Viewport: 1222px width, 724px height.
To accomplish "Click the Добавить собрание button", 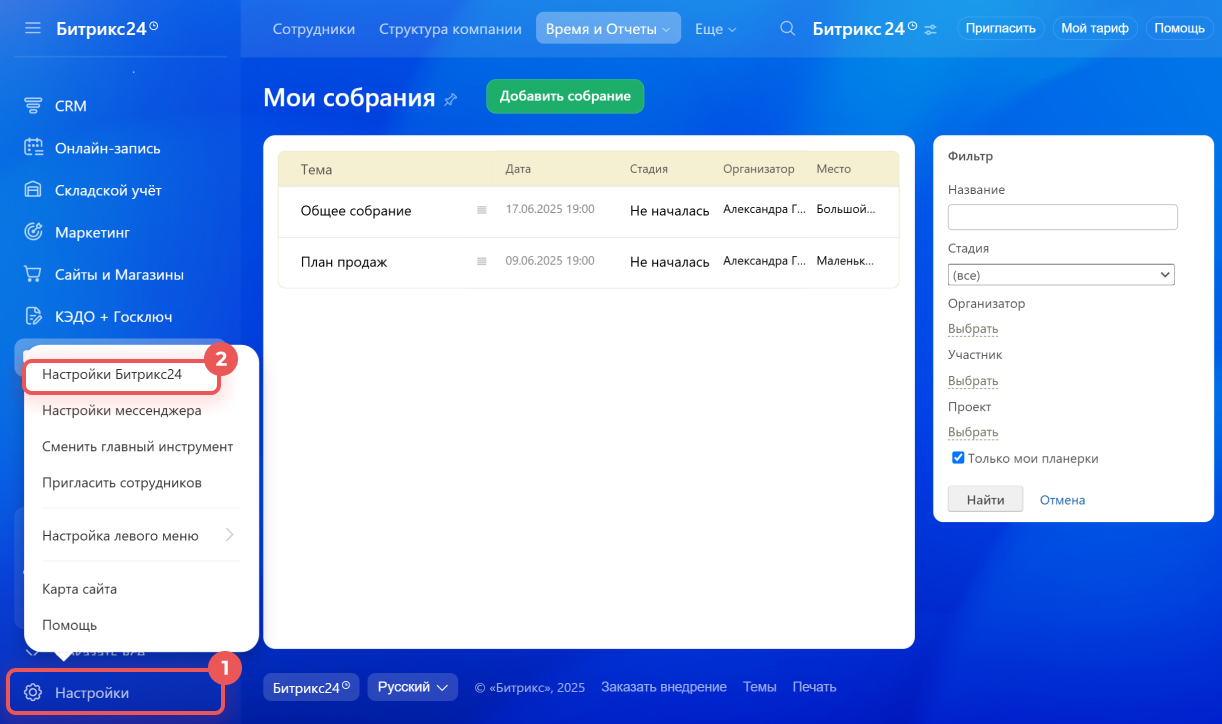I will point(565,96).
